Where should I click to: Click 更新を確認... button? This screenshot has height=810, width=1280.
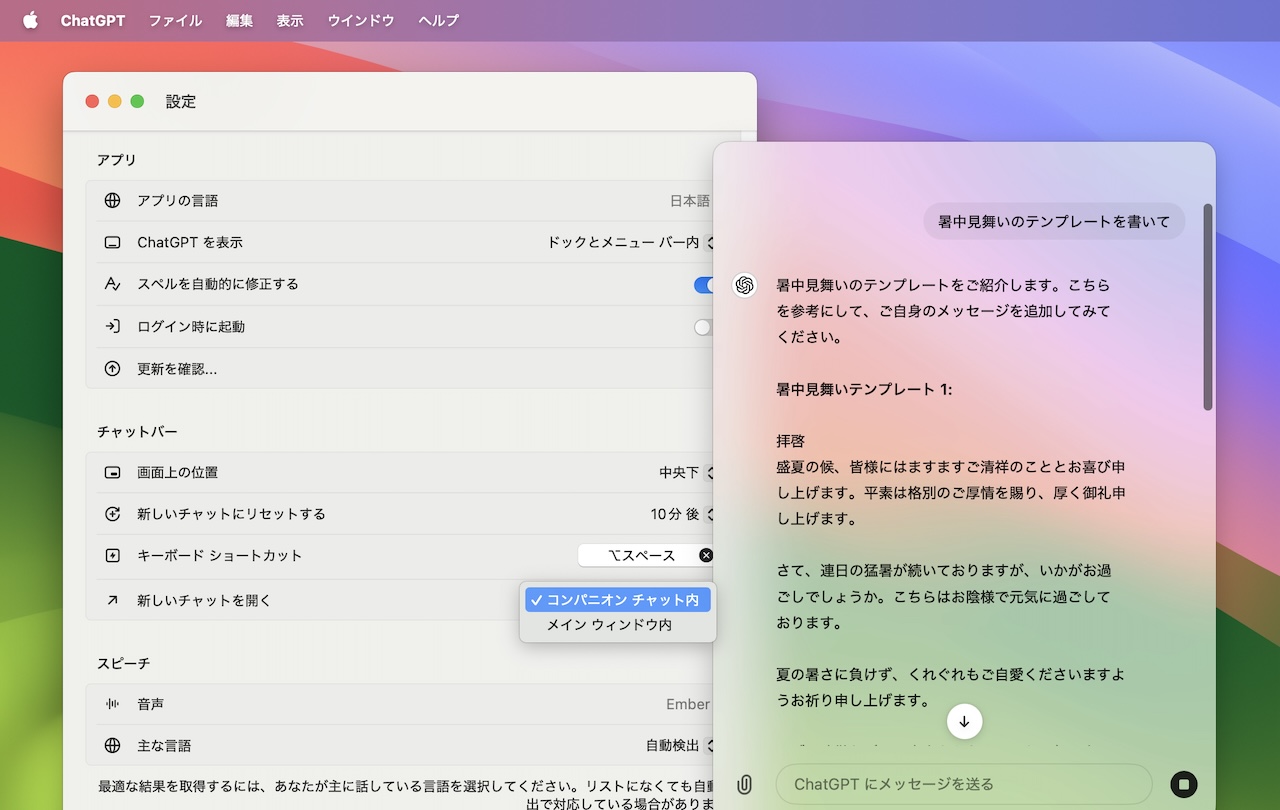coord(177,369)
